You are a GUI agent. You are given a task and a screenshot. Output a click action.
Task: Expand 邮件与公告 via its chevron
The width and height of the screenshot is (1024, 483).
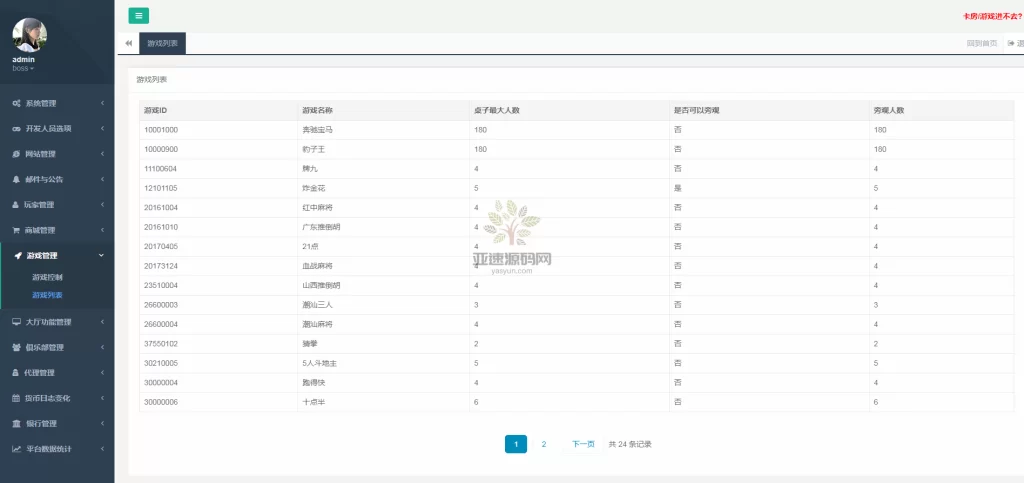[103, 179]
